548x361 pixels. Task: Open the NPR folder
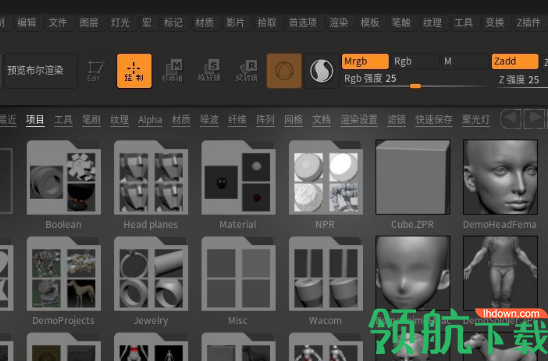click(326, 178)
